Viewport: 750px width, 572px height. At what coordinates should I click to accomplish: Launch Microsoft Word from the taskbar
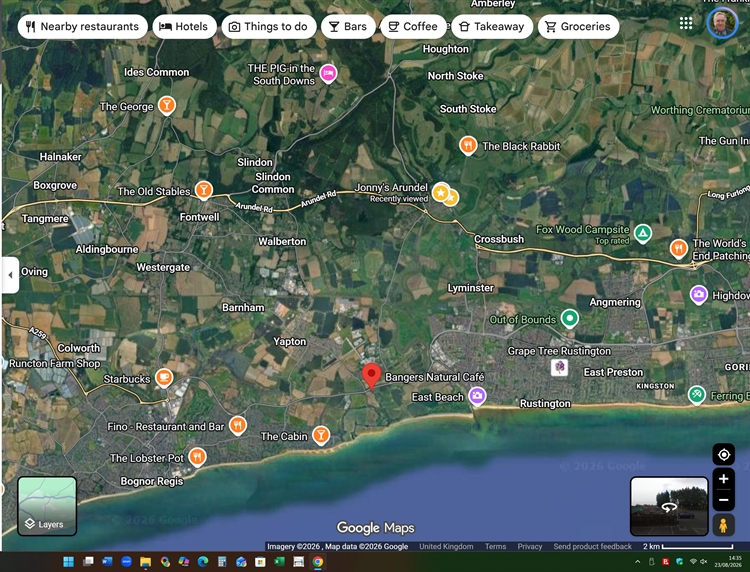[x=107, y=561]
